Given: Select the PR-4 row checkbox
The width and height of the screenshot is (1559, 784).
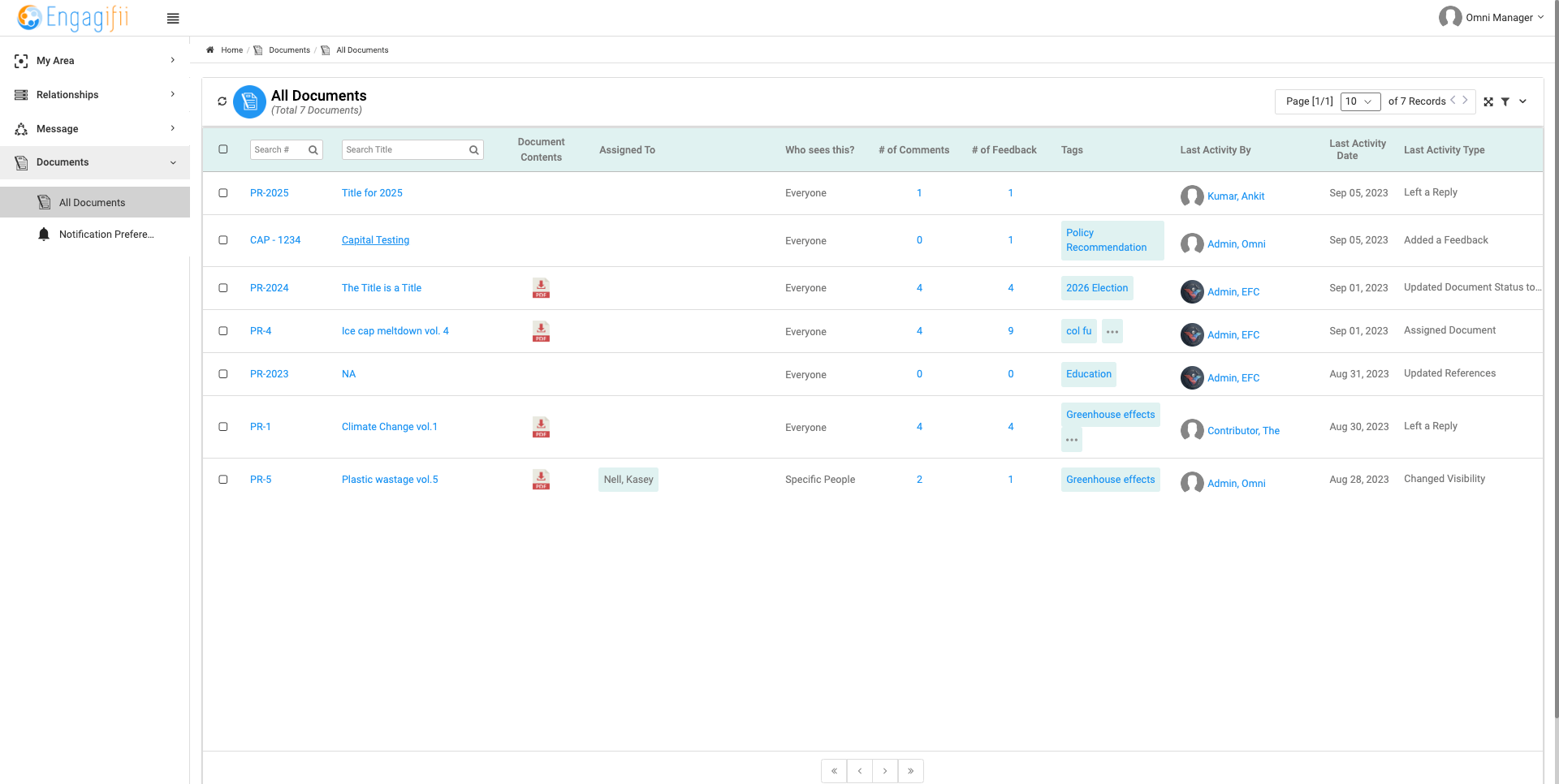Looking at the screenshot, I should coord(223,331).
